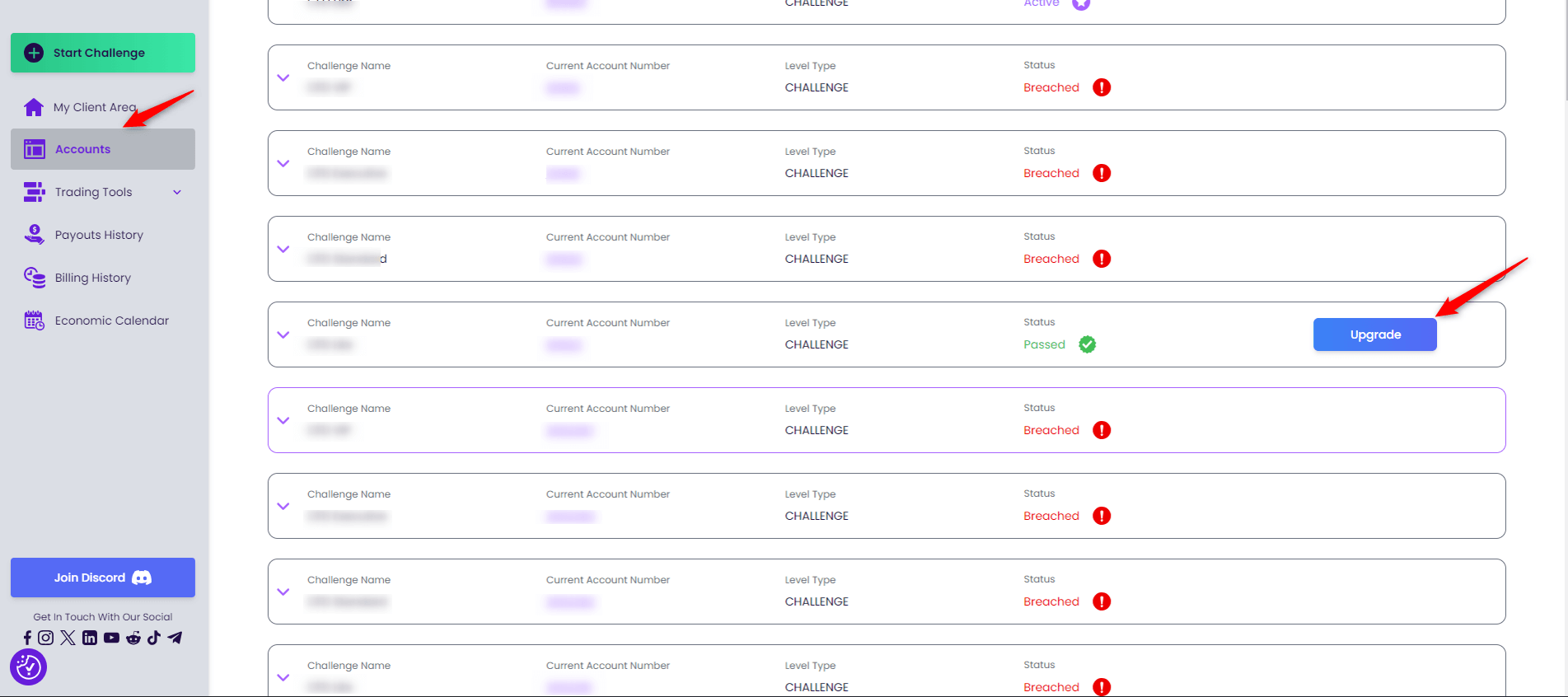Click the green Passed checkmark icon
The width and height of the screenshot is (1568, 697).
click(1088, 344)
